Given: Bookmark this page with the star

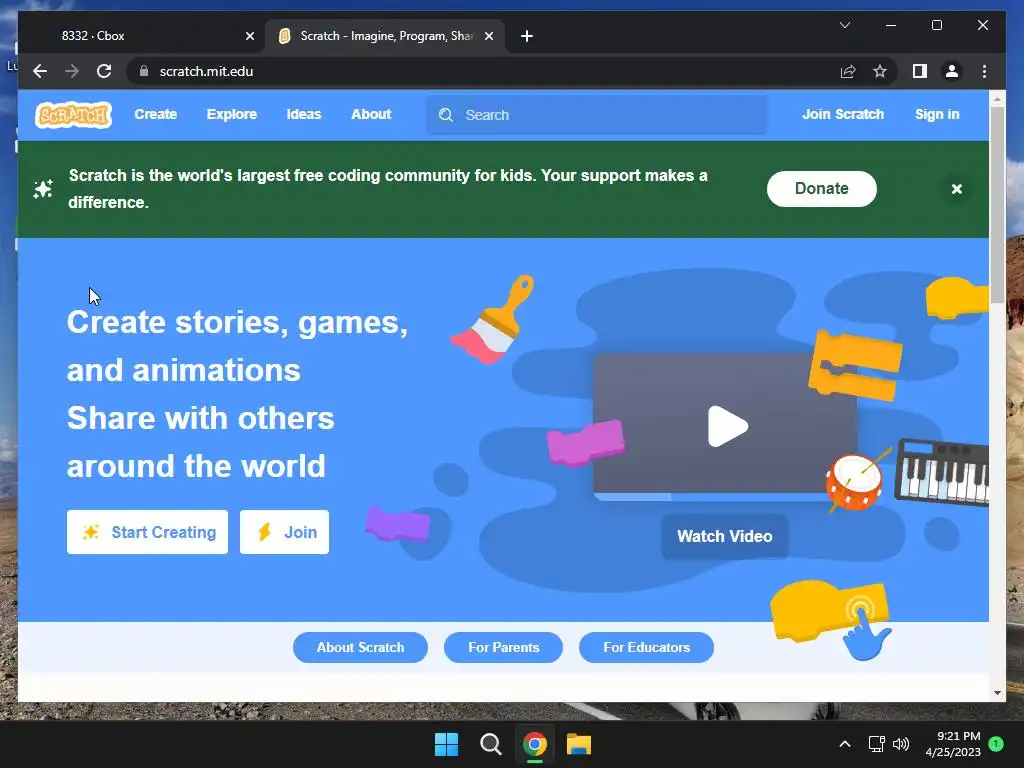Looking at the screenshot, I should point(880,71).
